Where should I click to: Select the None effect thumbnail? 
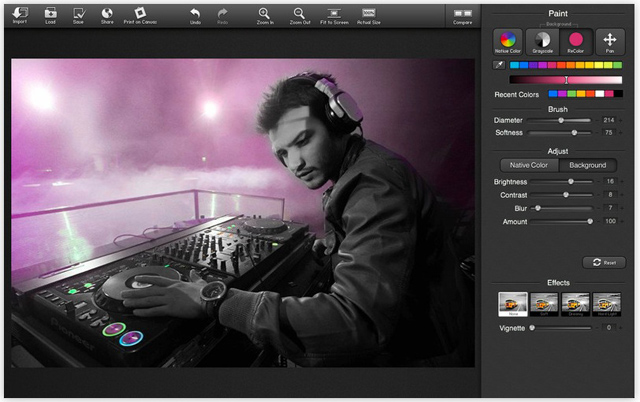[x=513, y=304]
